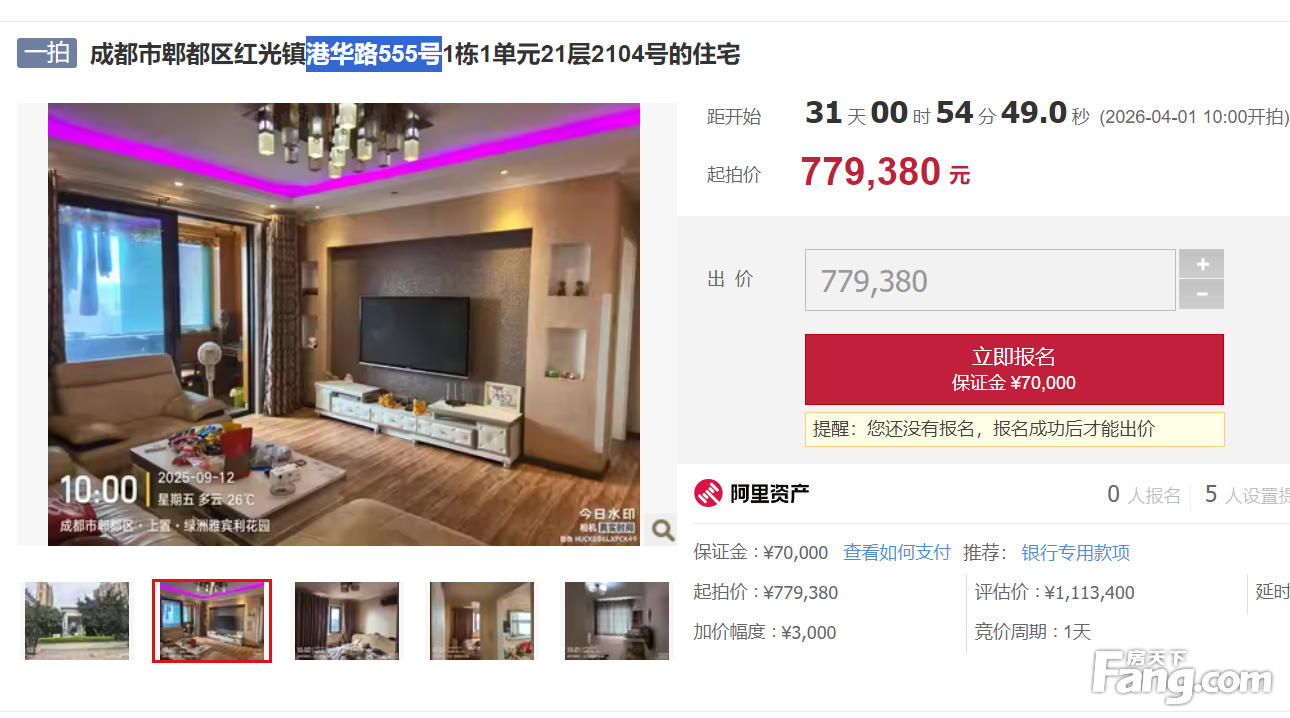
Task: Select the building exterior thumbnail
Action: 77,620
